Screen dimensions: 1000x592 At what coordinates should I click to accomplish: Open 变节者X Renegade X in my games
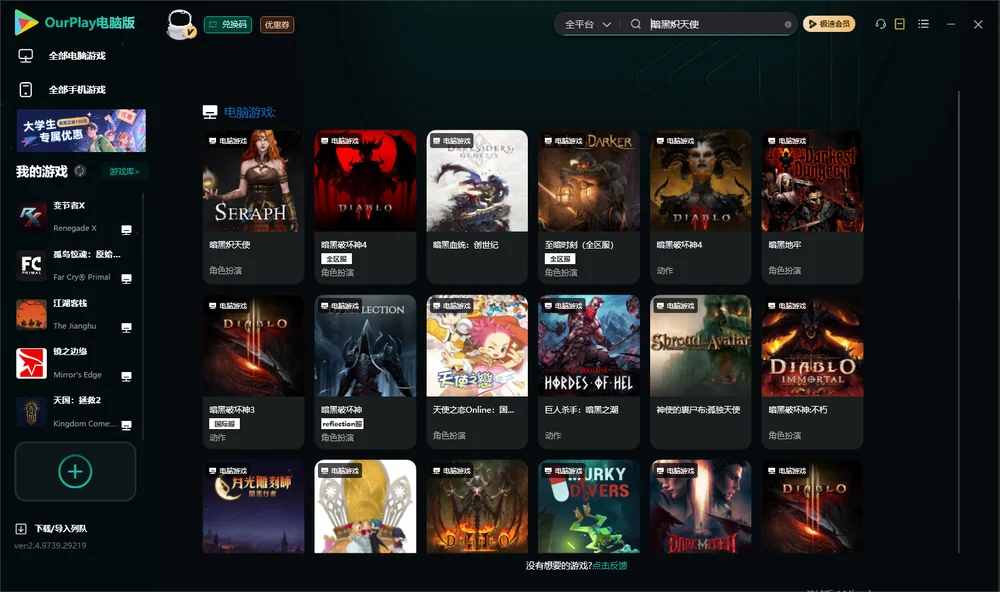coord(75,217)
